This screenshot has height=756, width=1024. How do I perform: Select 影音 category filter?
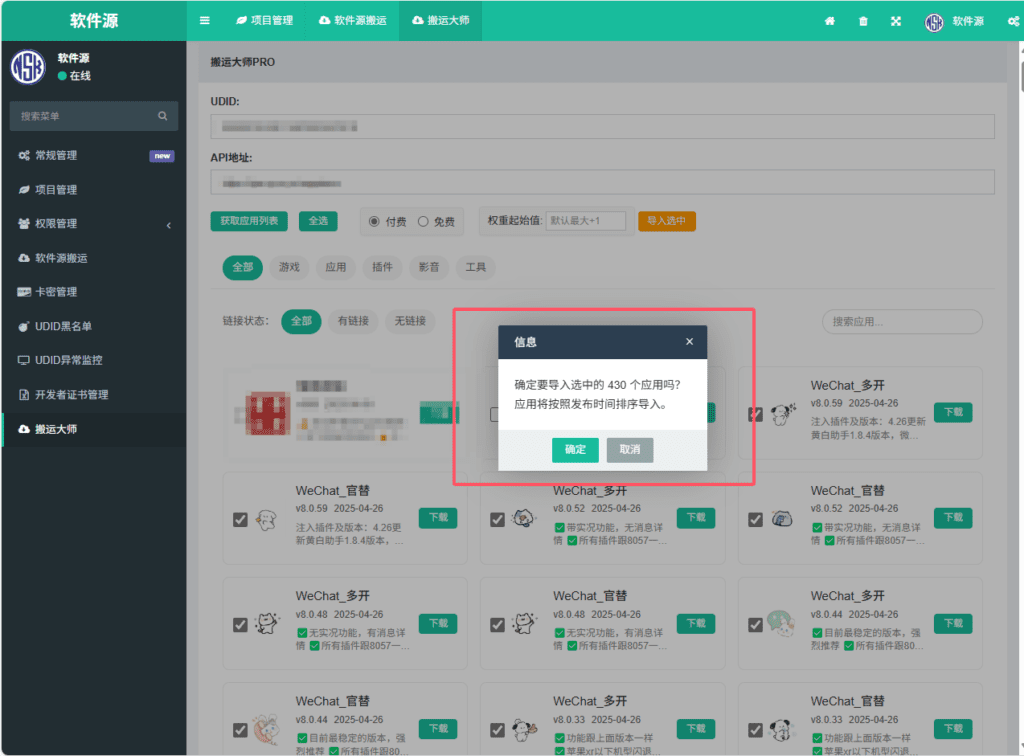point(428,267)
